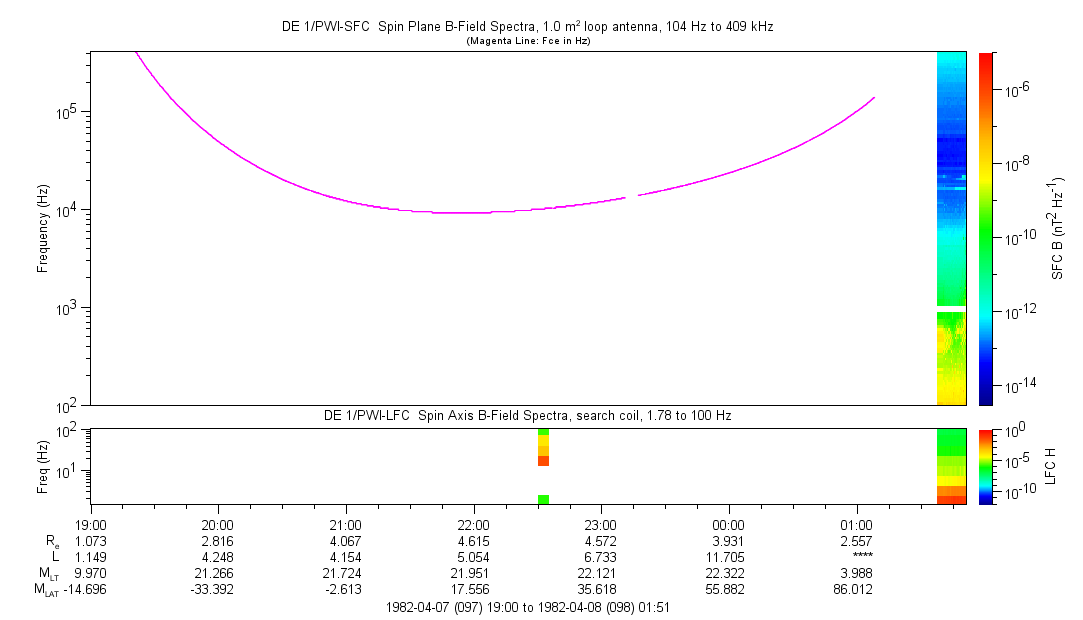This screenshot has height=620, width=1083.
Task: Click the 22:00 time axis label
Action: pyautogui.click(x=473, y=525)
